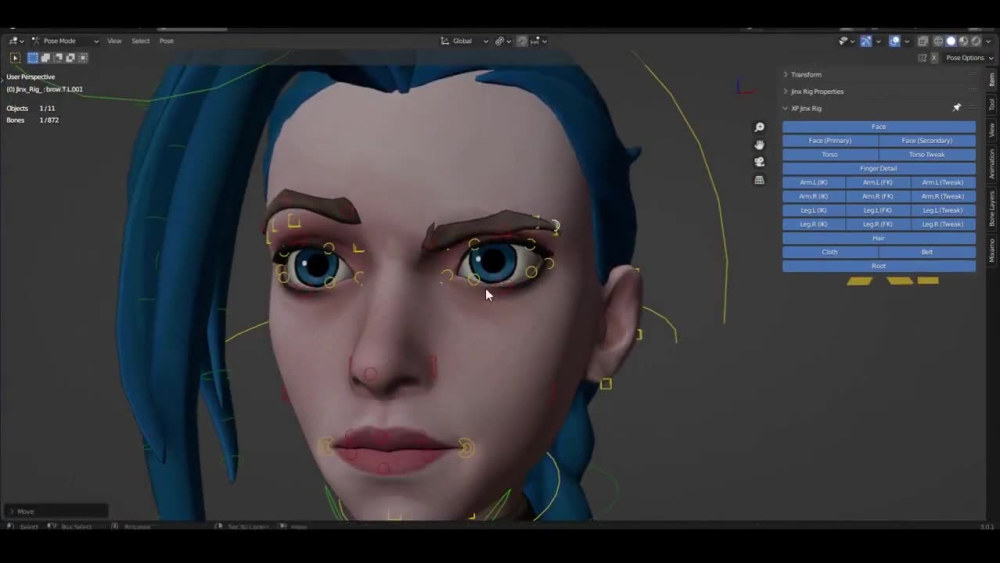Open the Select menu
The image size is (1000, 563).
[x=140, y=41]
